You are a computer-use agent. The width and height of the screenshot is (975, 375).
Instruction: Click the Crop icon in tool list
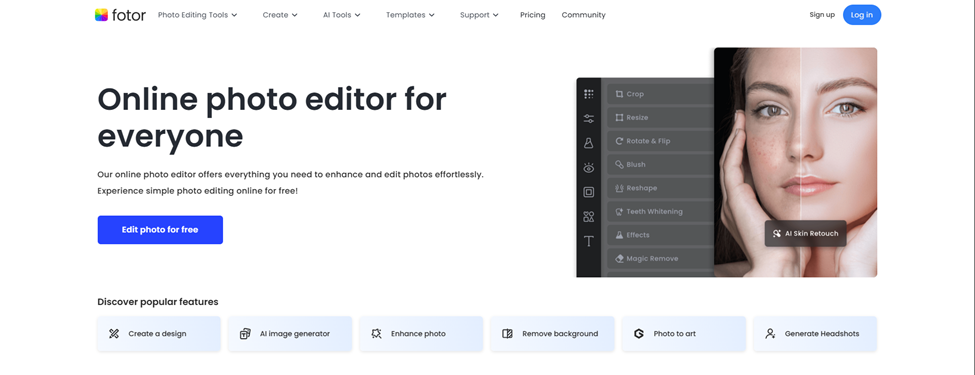619,94
